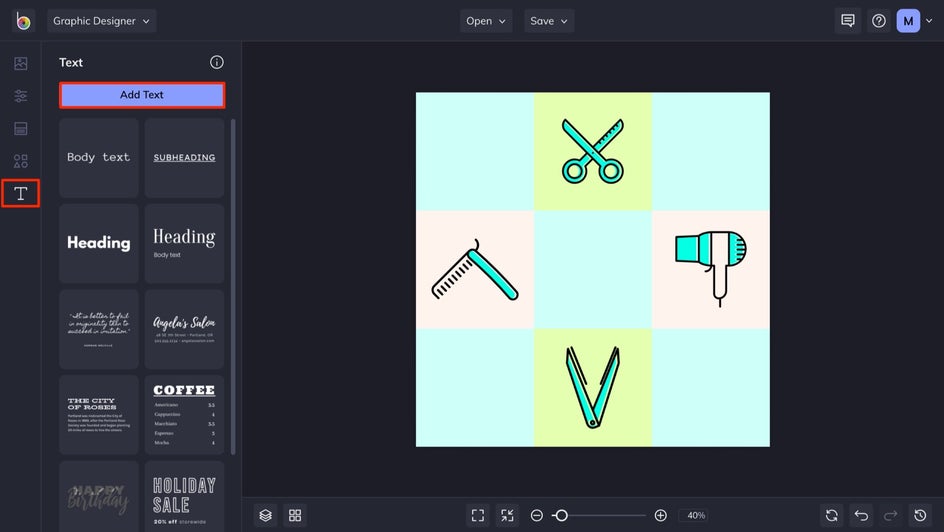Click the zoom out minus icon

click(x=536, y=515)
